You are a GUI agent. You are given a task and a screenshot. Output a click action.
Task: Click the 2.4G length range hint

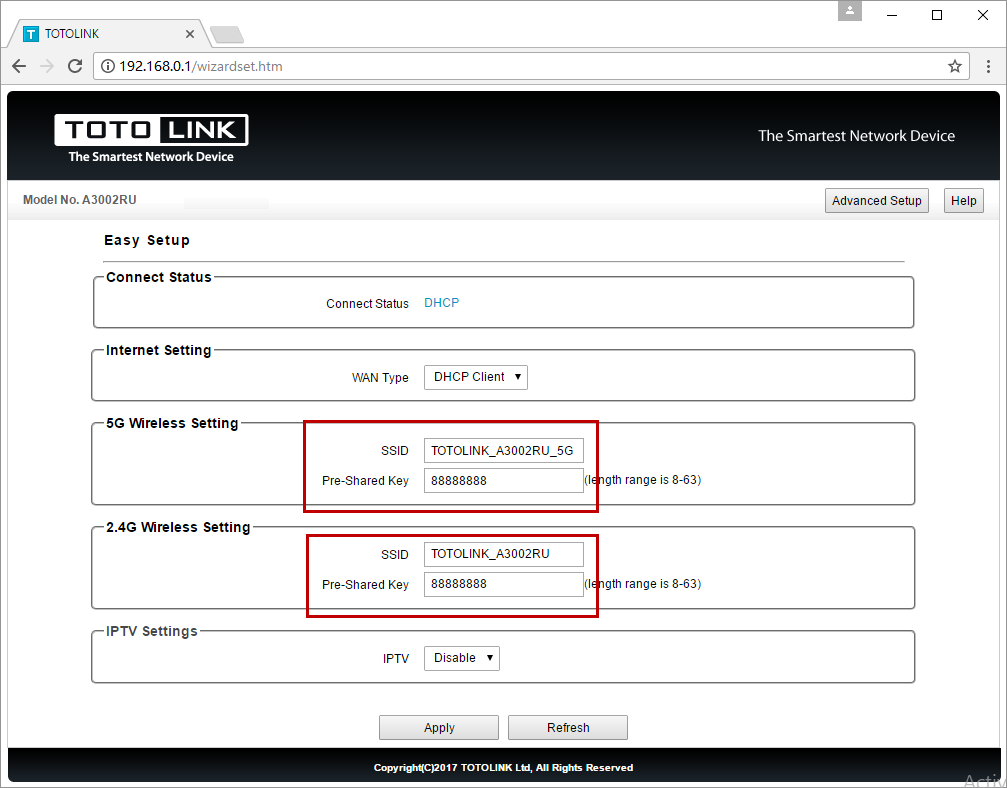pyautogui.click(x=642, y=584)
